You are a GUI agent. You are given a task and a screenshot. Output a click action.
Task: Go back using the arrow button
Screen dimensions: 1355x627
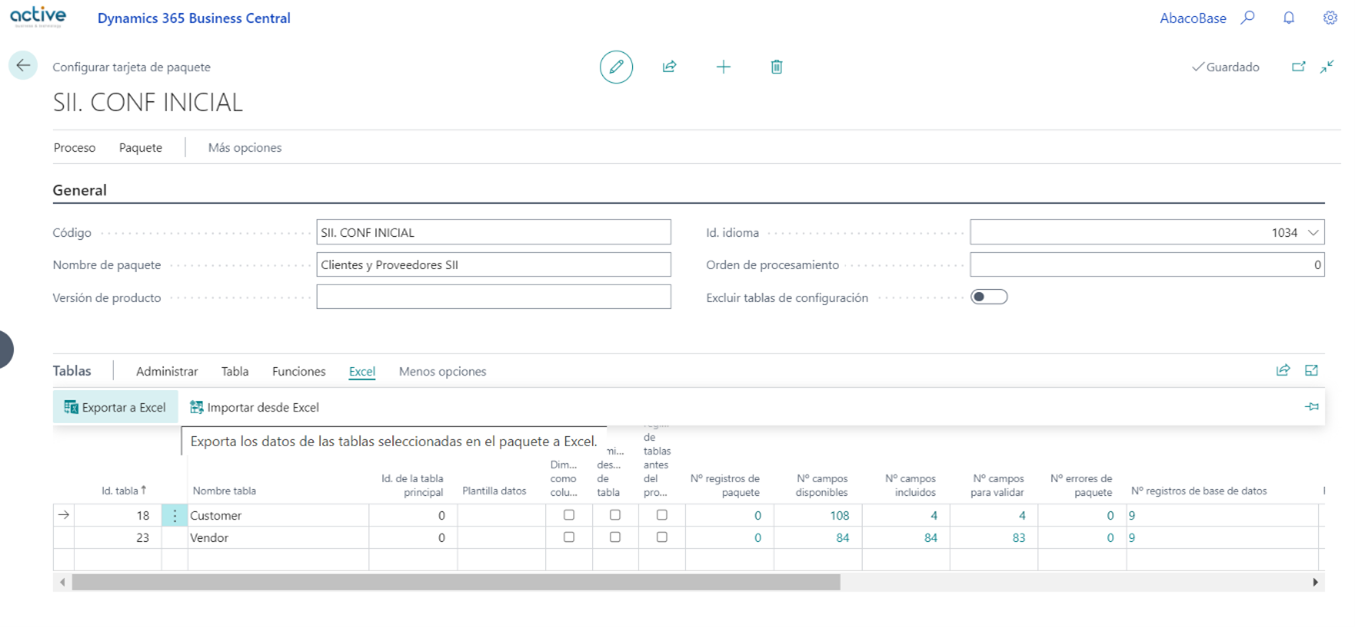(23, 66)
